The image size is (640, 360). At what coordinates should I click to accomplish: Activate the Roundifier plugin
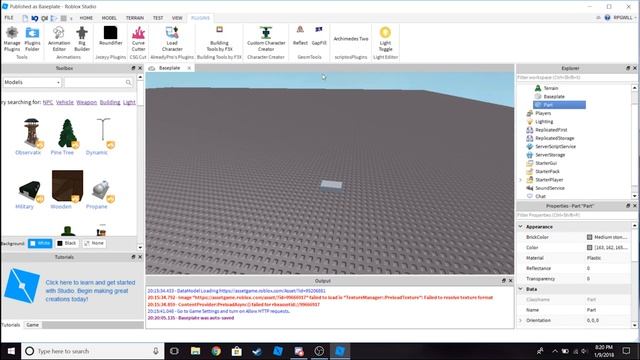pos(111,36)
